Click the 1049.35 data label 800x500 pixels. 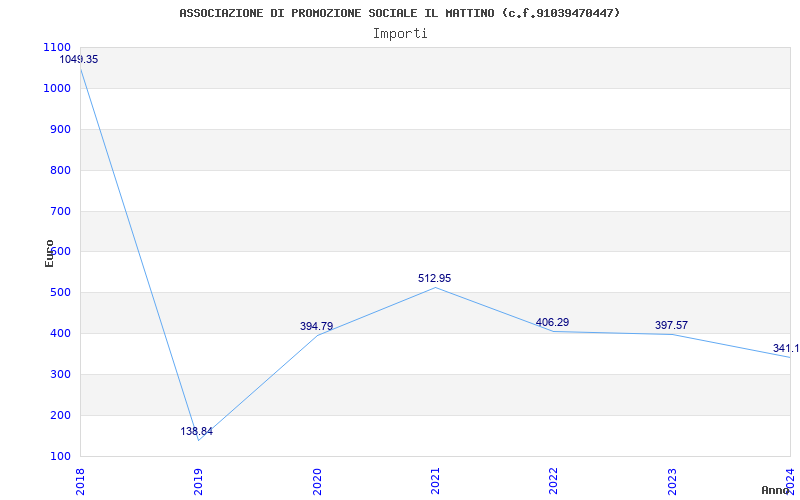coord(79,59)
